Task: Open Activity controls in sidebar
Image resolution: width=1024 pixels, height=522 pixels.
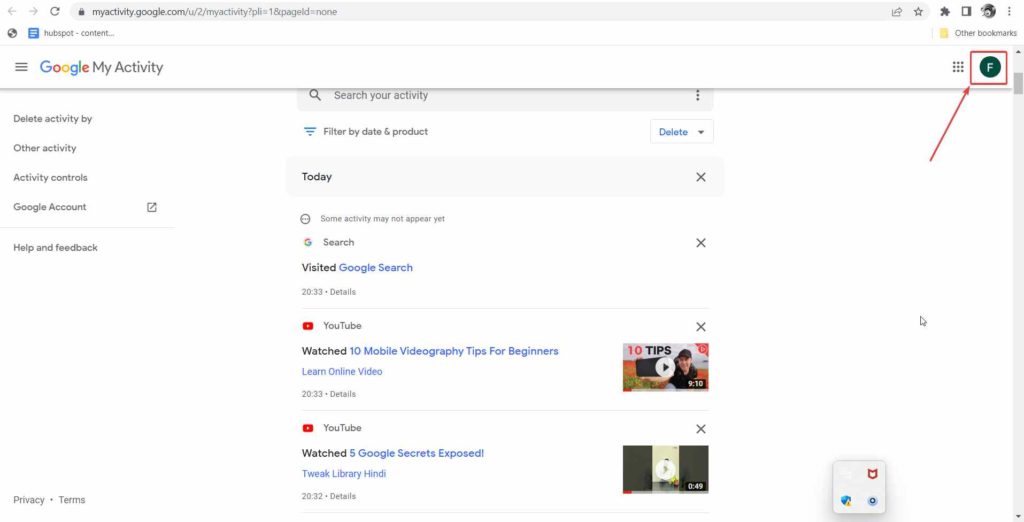Action: [50, 178]
